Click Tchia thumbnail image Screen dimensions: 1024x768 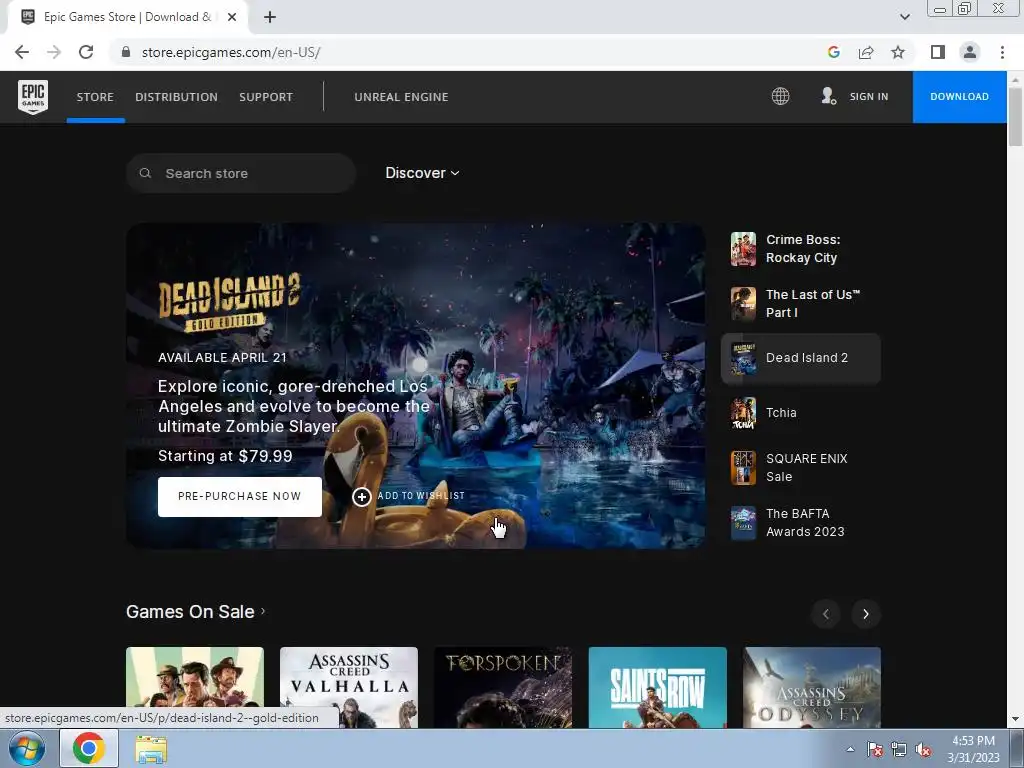(743, 413)
